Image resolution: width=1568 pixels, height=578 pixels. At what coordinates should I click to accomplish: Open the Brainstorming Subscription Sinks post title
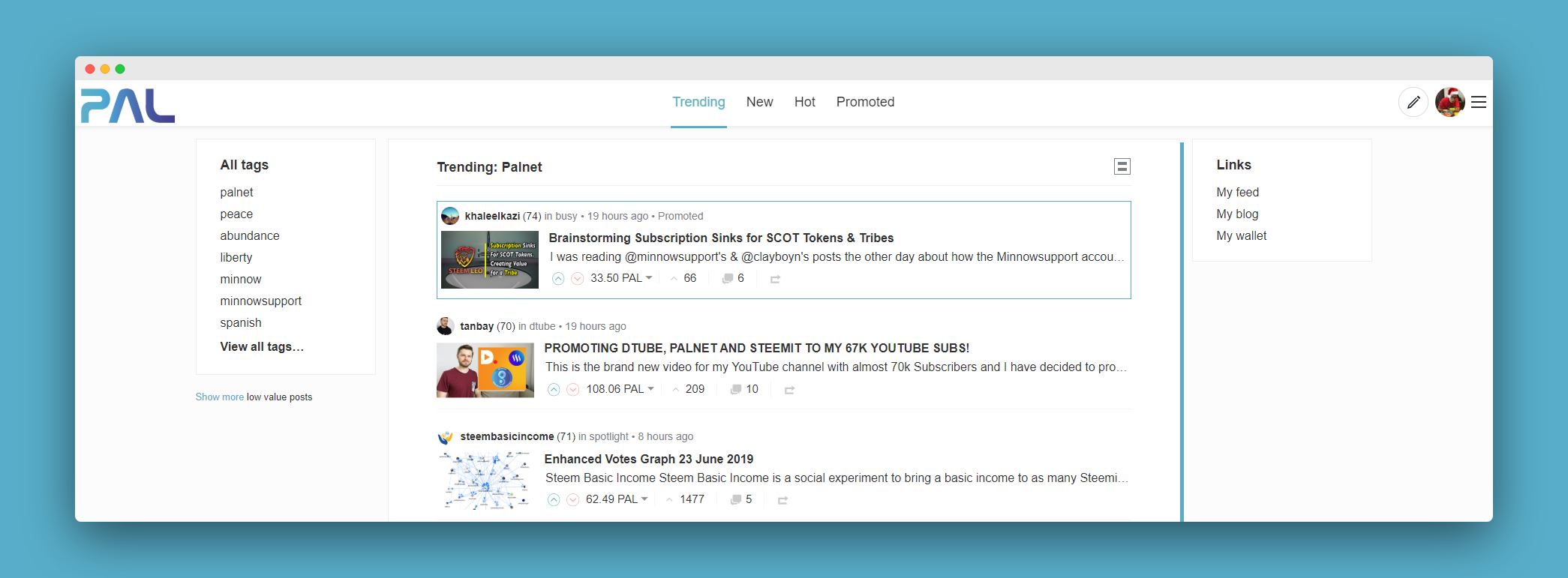721,238
